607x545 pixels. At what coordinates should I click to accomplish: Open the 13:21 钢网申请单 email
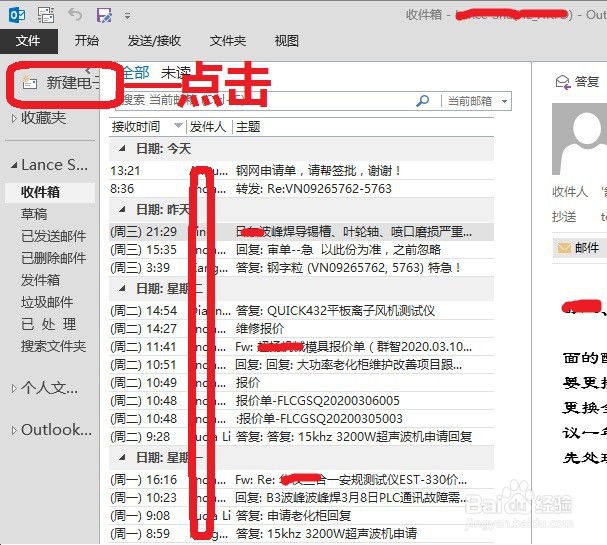pos(302,170)
